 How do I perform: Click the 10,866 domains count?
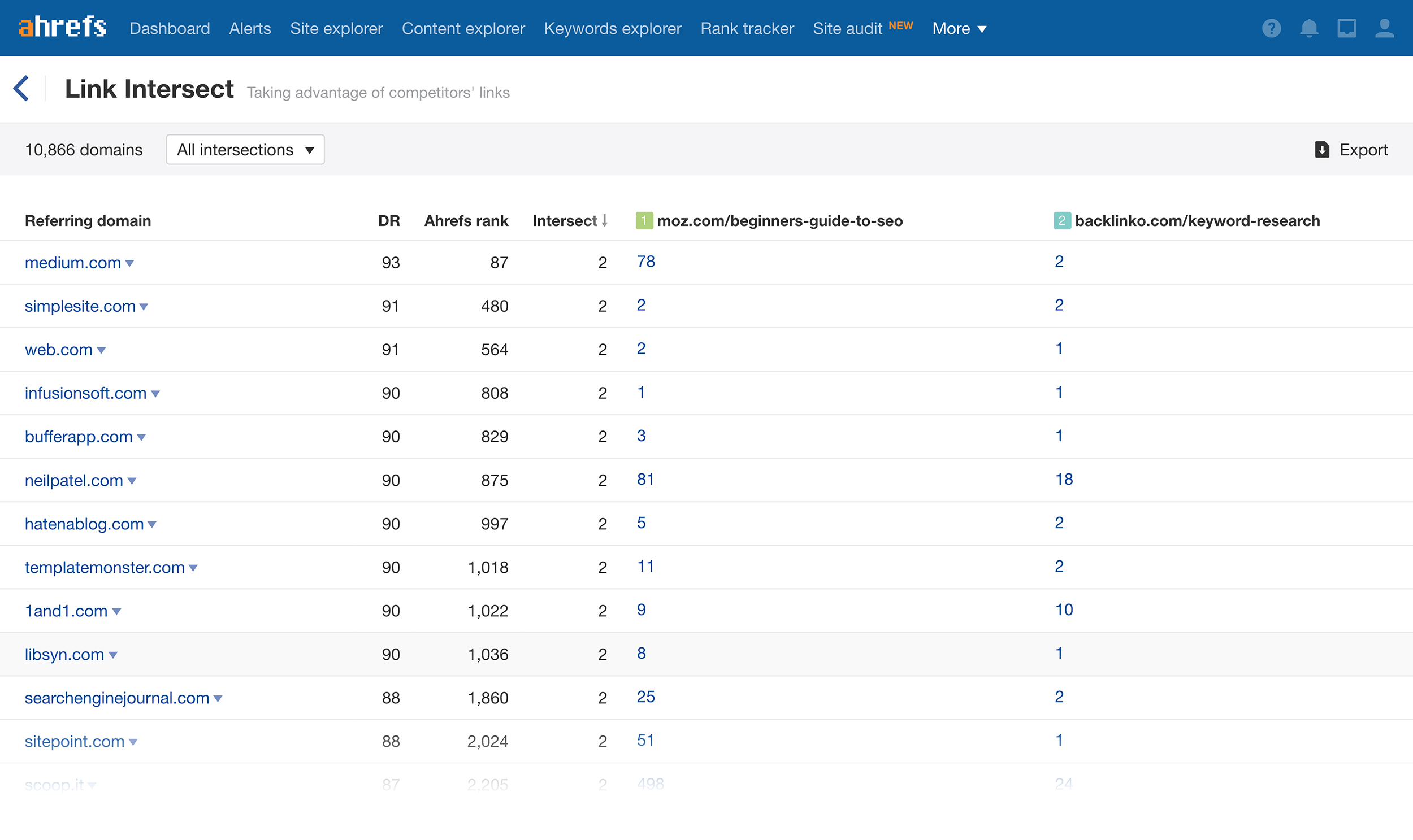[84, 150]
